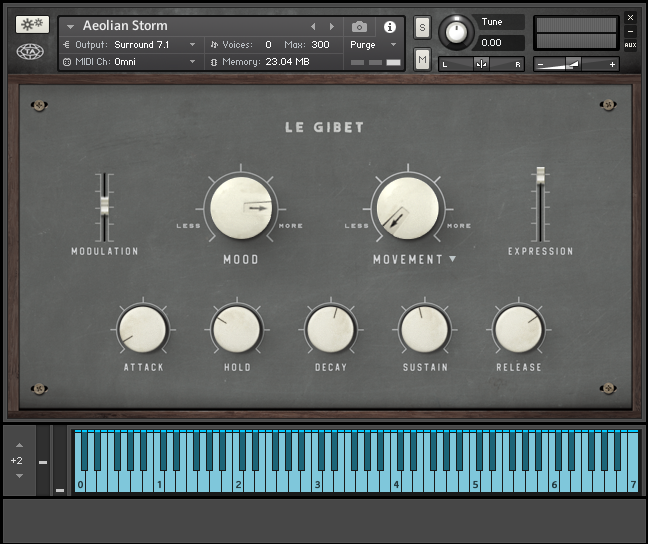Click the AUX routing icon
Viewport: 649px width, 544px height.
(630, 45)
